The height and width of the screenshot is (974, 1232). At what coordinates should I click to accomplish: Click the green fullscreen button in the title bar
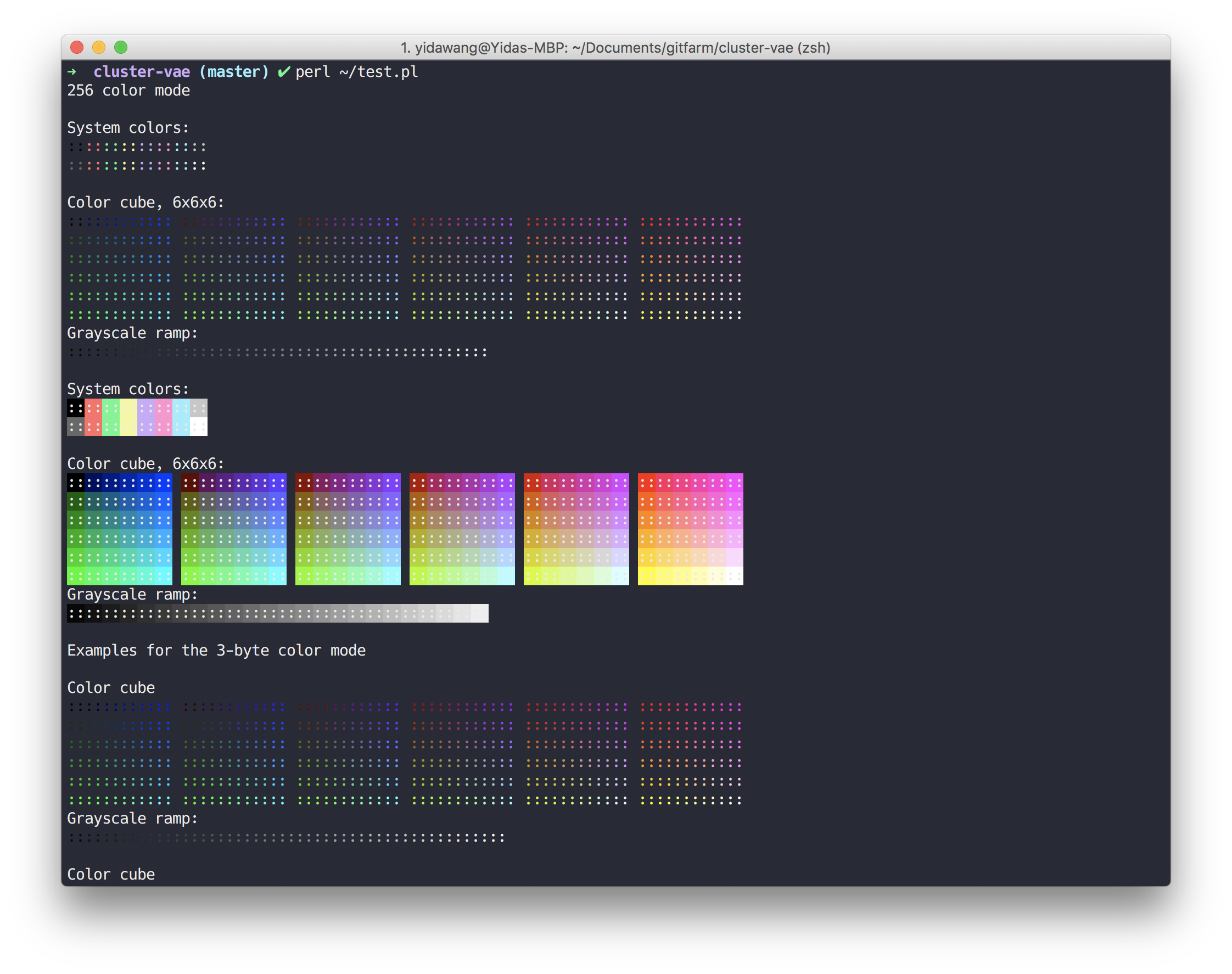(x=122, y=48)
